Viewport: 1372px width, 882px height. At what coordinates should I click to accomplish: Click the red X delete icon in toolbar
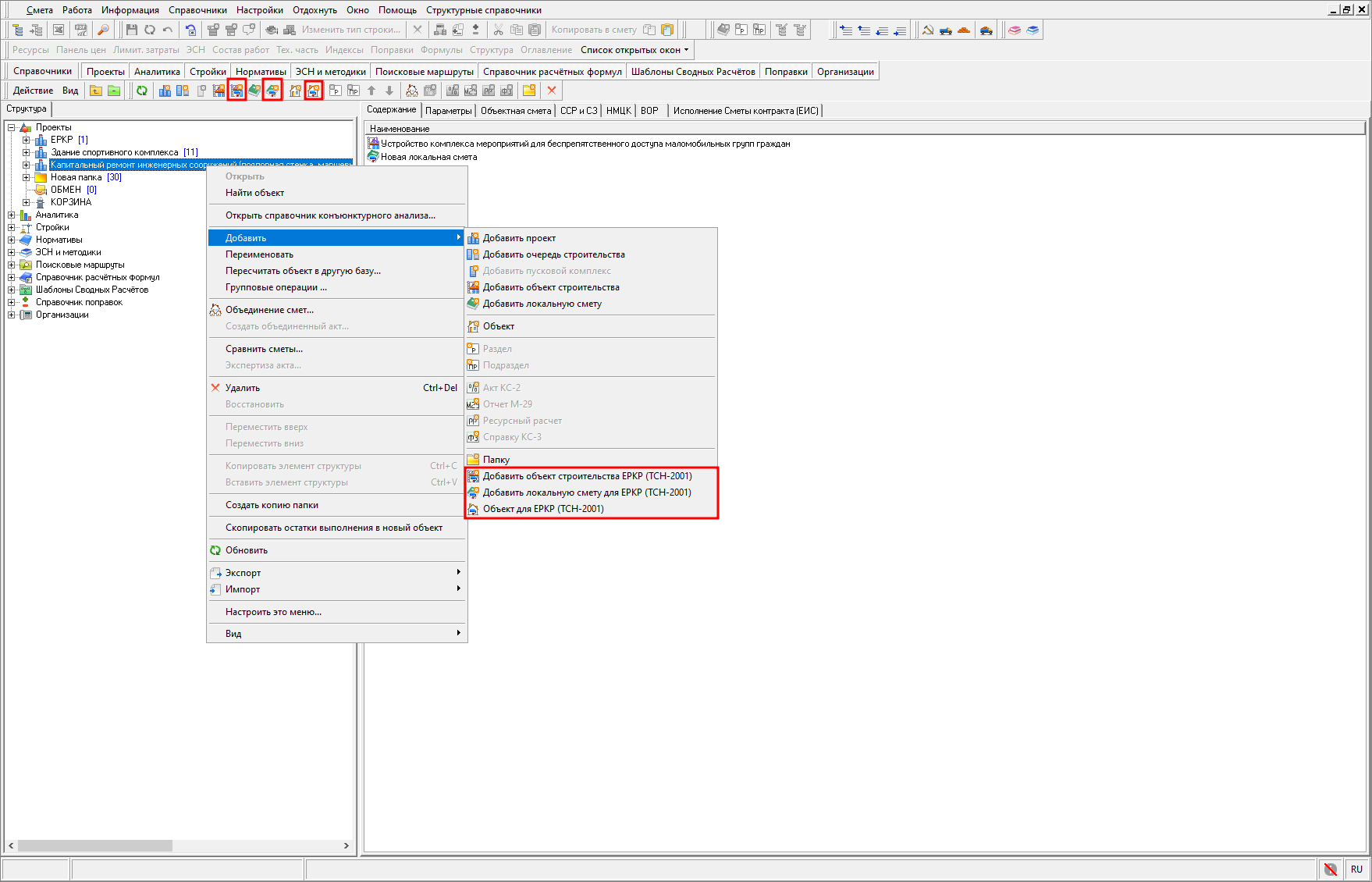(x=552, y=91)
